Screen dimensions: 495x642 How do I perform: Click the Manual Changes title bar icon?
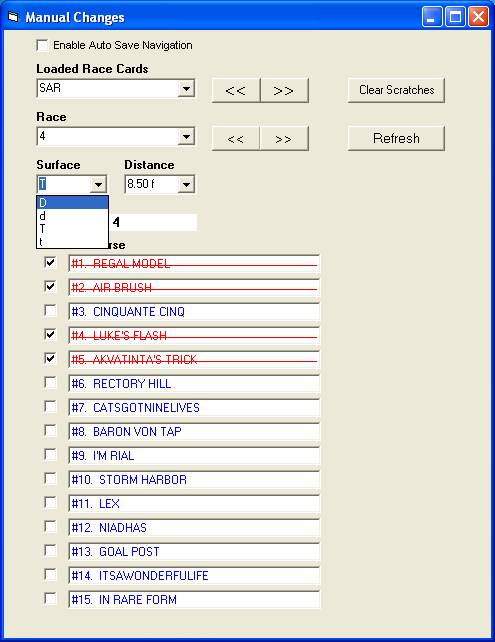13,17
